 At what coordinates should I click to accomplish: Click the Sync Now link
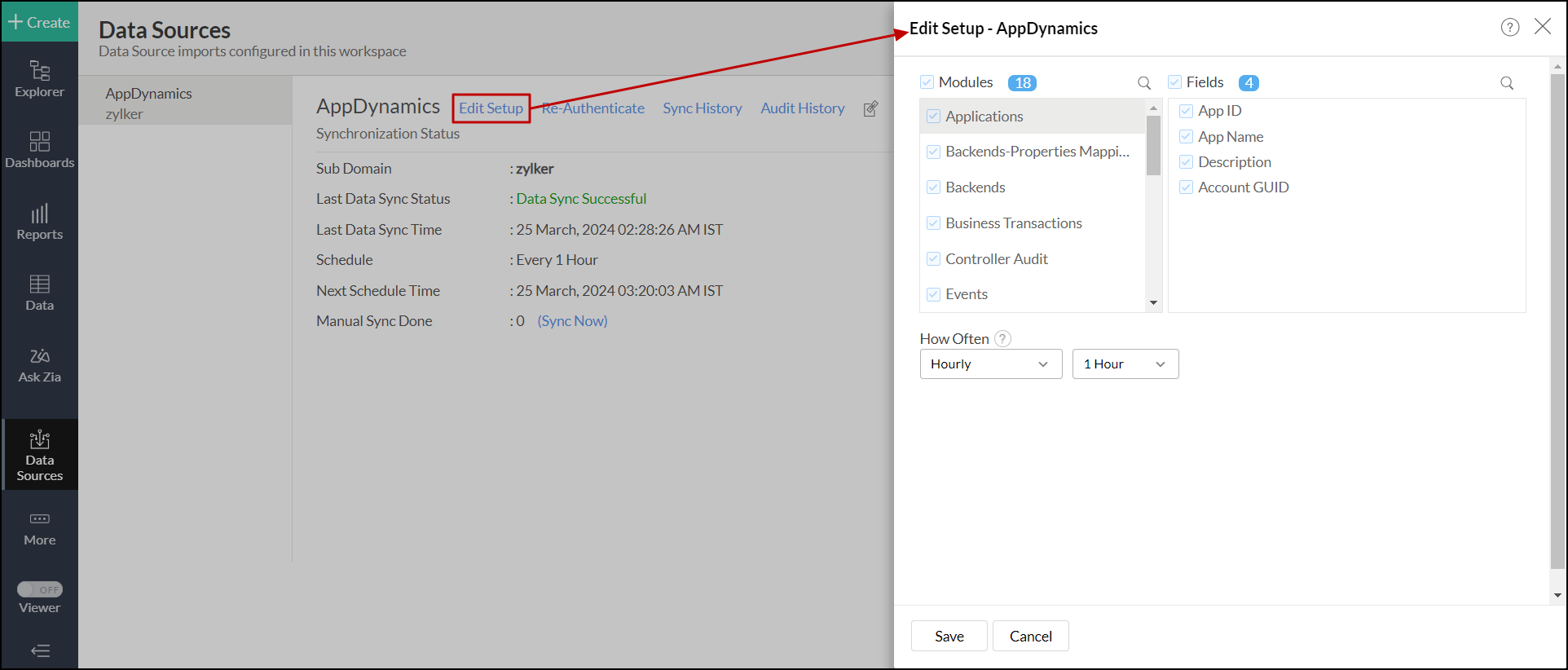point(572,321)
